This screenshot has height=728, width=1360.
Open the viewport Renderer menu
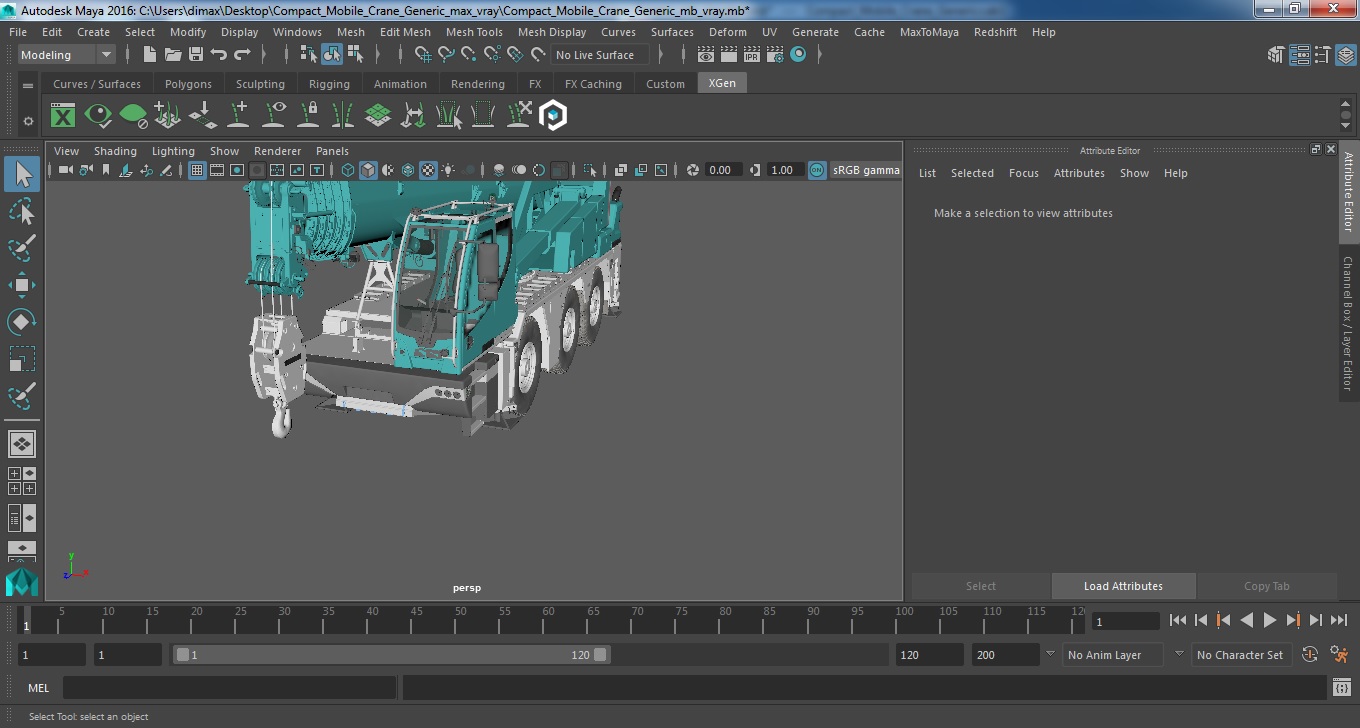[277, 151]
